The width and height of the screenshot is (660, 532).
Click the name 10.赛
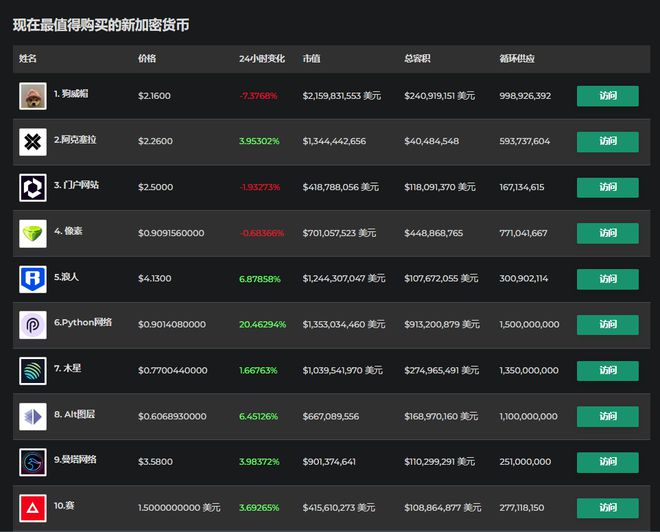coord(64,505)
